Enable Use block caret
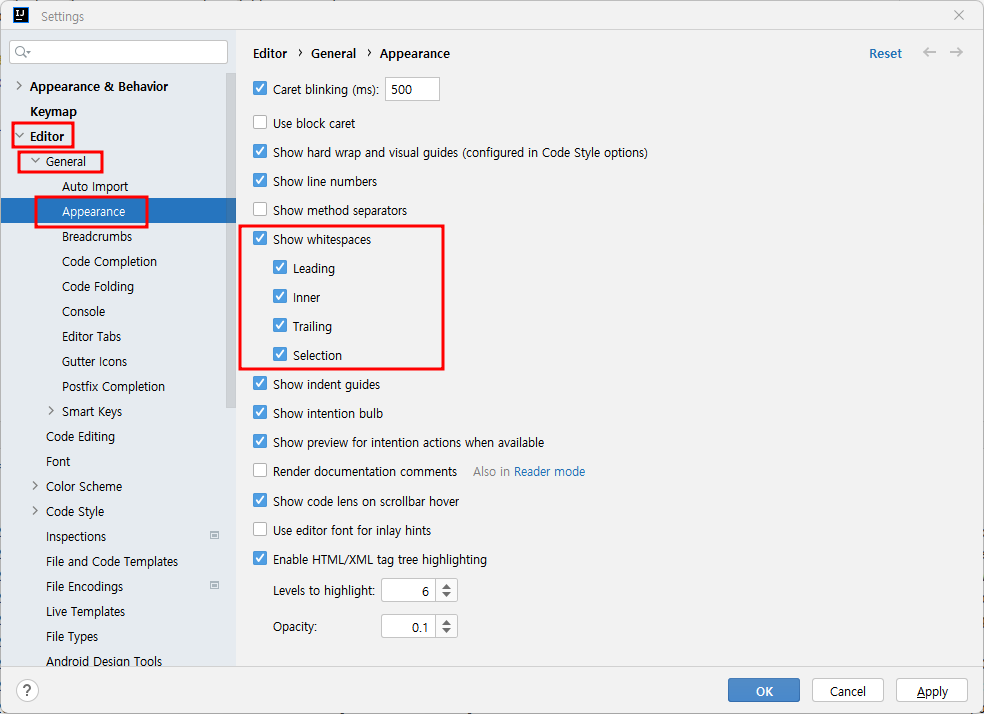The height and width of the screenshot is (714, 984). 260,122
